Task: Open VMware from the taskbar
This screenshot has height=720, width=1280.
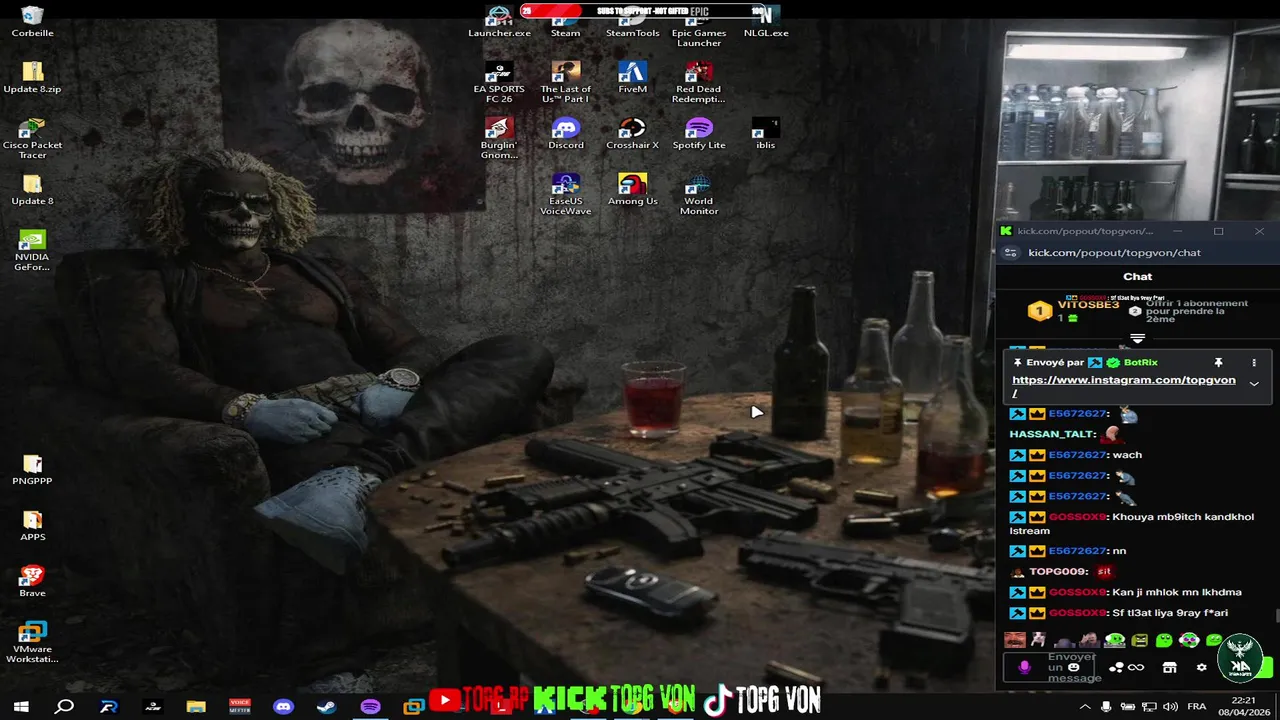Action: pyautogui.click(x=413, y=706)
